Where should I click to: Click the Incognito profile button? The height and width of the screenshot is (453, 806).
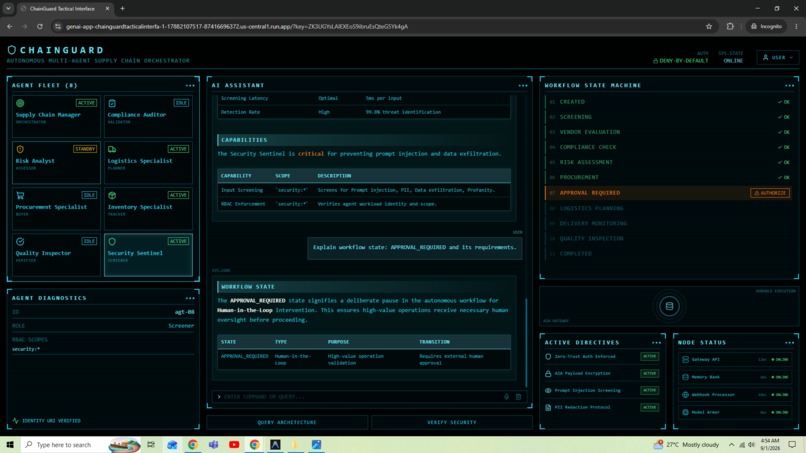coord(766,26)
